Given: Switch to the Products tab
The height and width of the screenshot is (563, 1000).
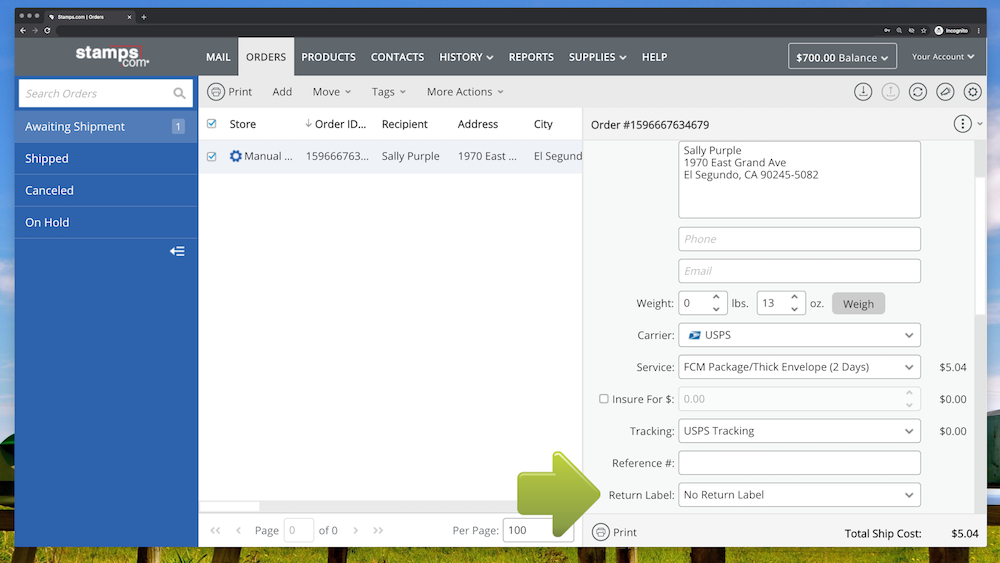Looking at the screenshot, I should pyautogui.click(x=328, y=57).
